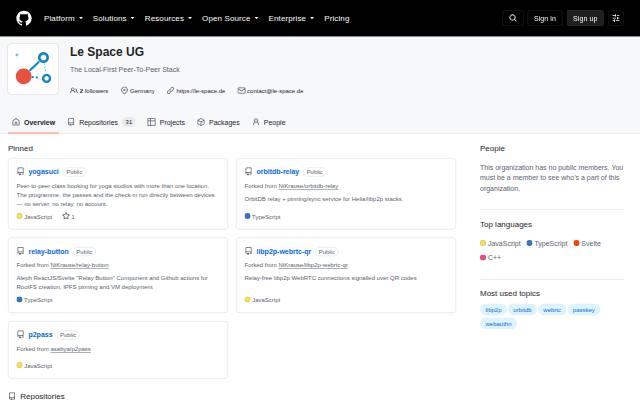Click the 2 followers link
The width and height of the screenshot is (640, 400).
pyautogui.click(x=89, y=91)
